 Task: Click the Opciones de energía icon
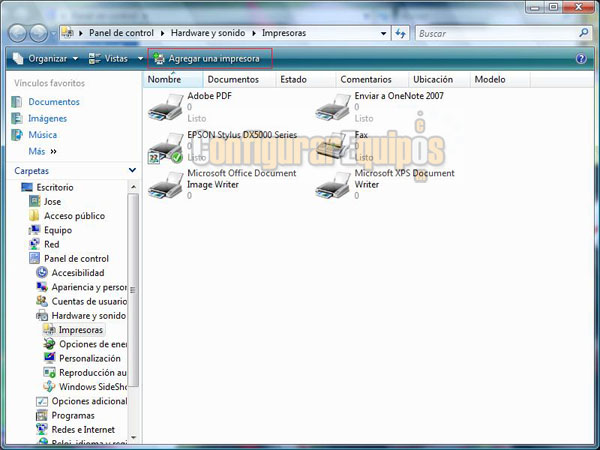coord(49,344)
